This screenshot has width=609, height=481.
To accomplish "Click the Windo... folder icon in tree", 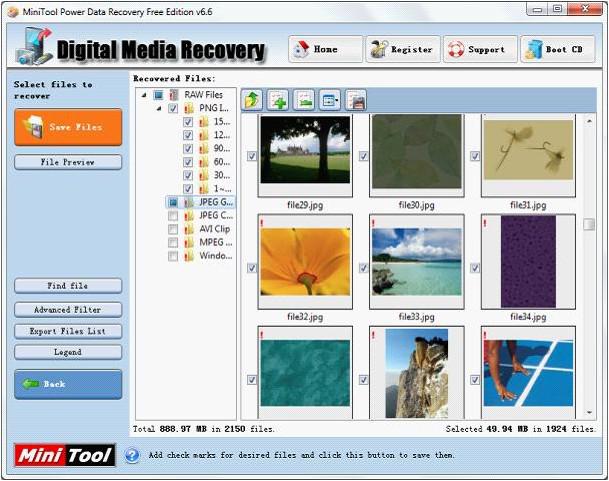I will pos(189,256).
